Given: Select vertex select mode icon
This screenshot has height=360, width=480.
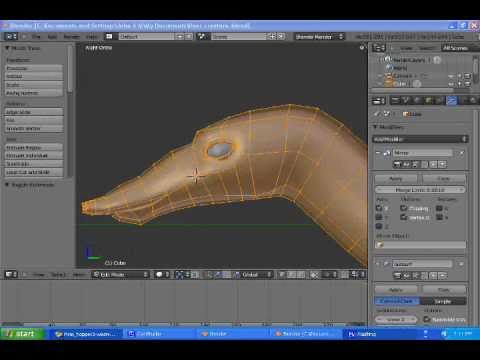Looking at the screenshot, I should 283,275.
